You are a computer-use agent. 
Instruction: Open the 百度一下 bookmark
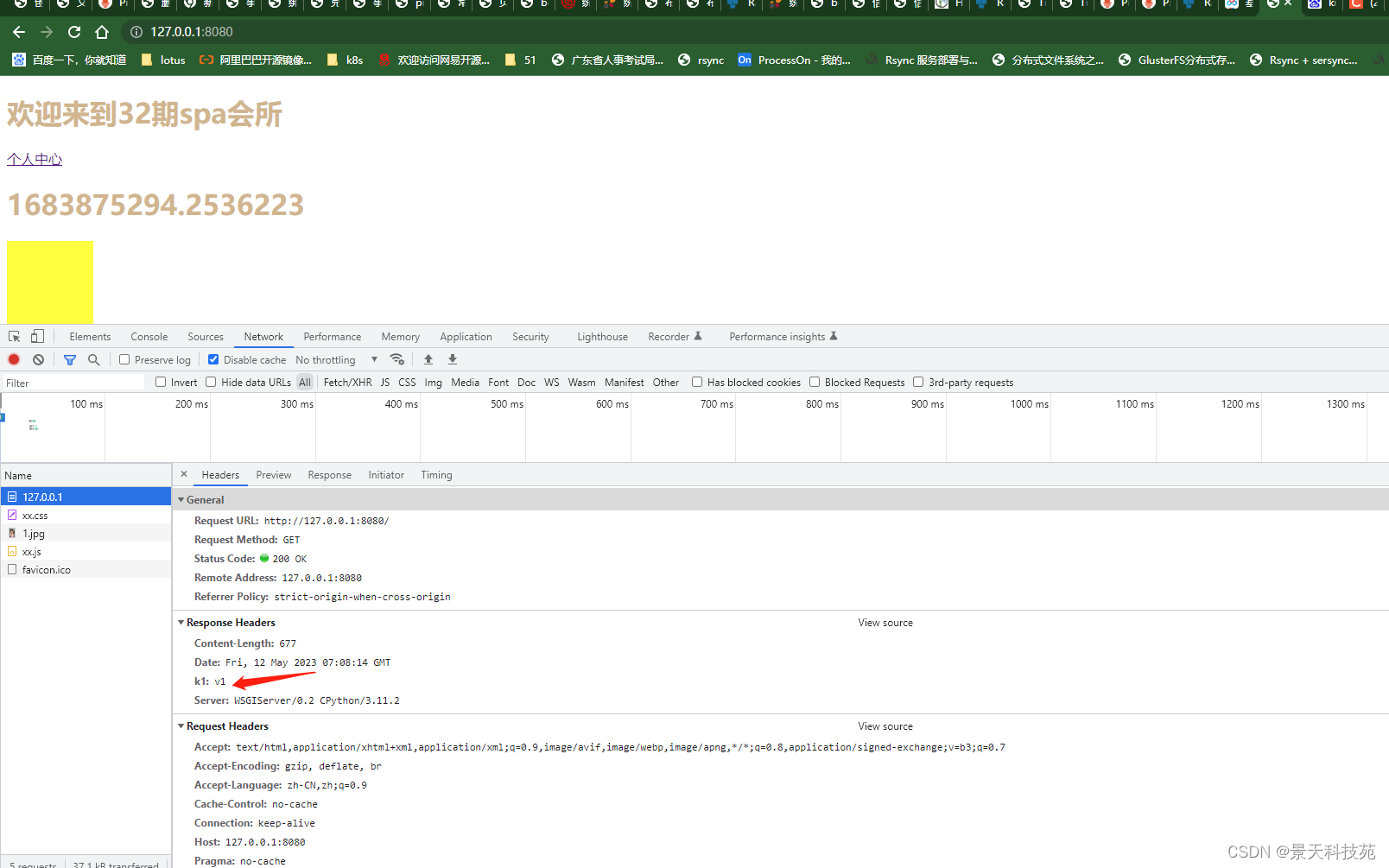[x=69, y=60]
